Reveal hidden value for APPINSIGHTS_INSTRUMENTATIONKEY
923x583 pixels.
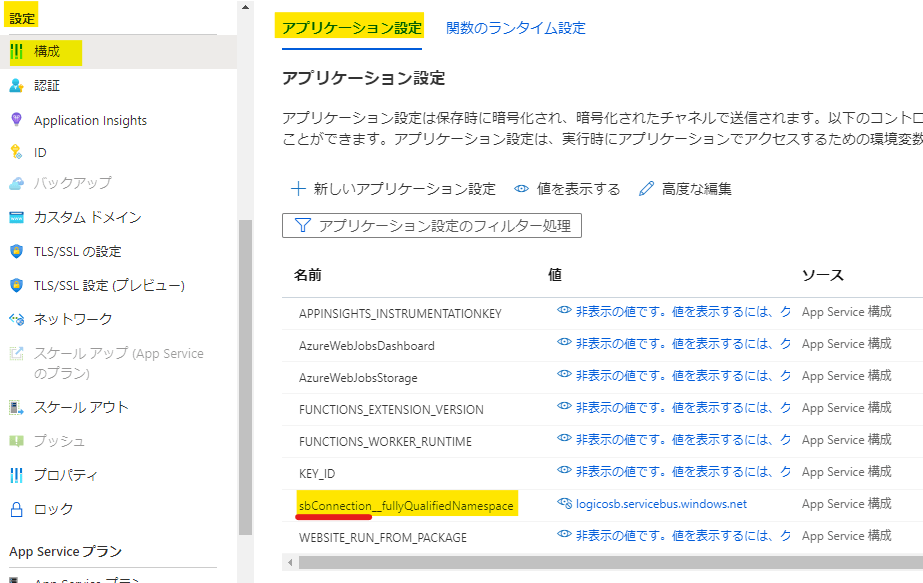coord(564,311)
